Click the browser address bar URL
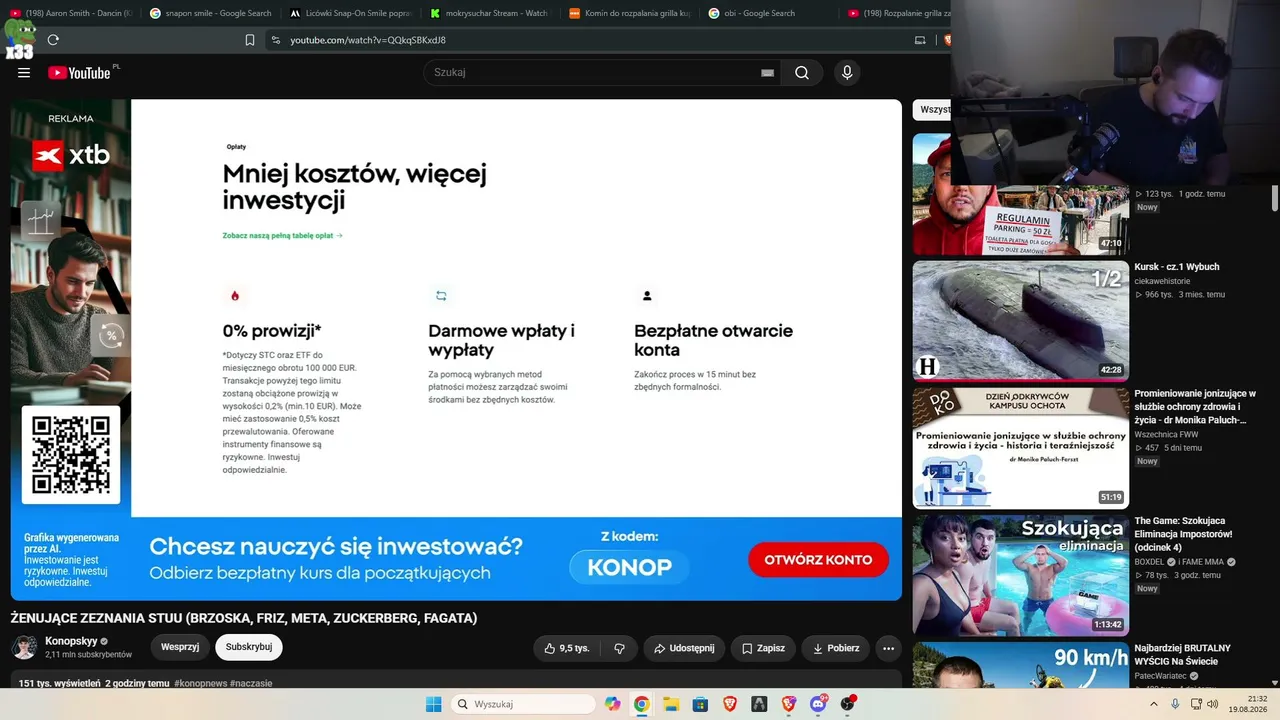Viewport: 1280px width, 720px height. (x=368, y=40)
